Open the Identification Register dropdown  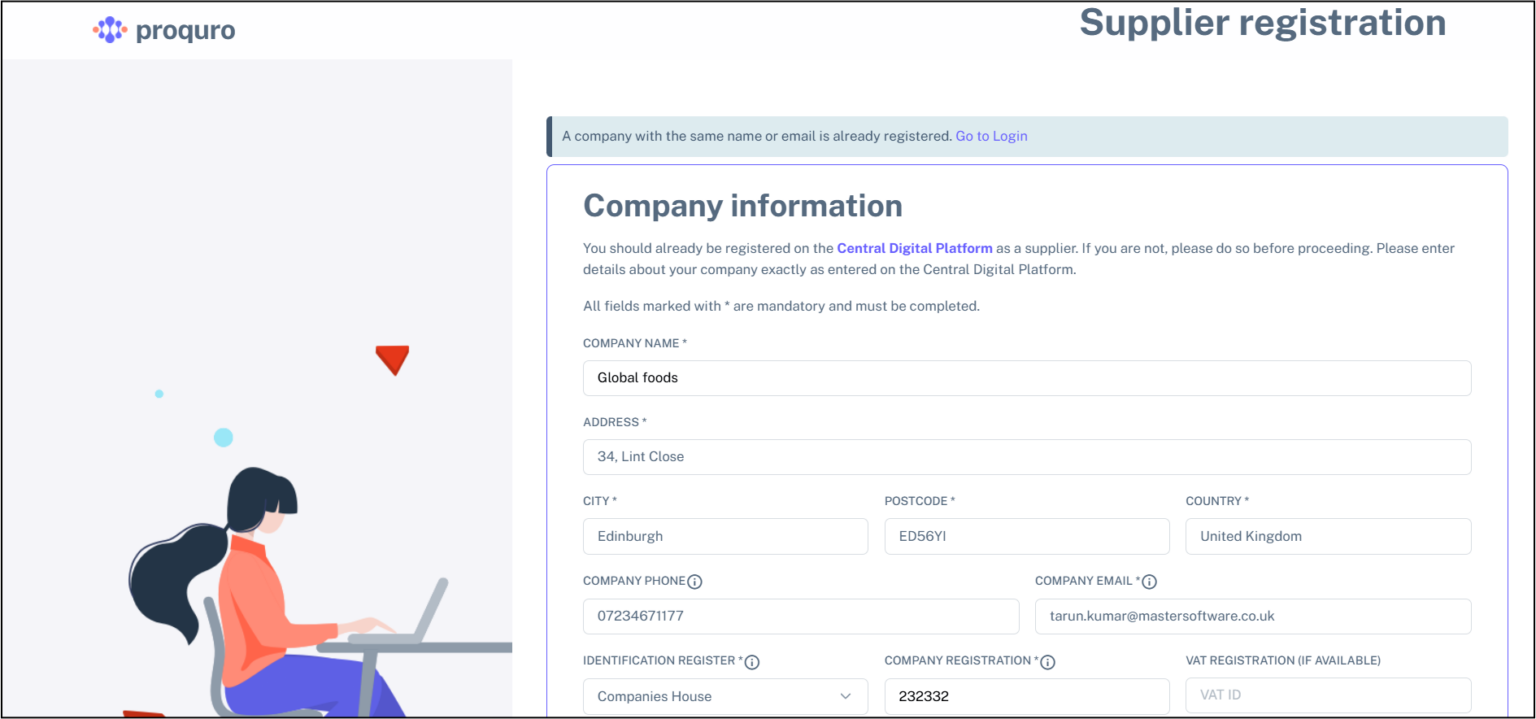pyautogui.click(x=725, y=696)
